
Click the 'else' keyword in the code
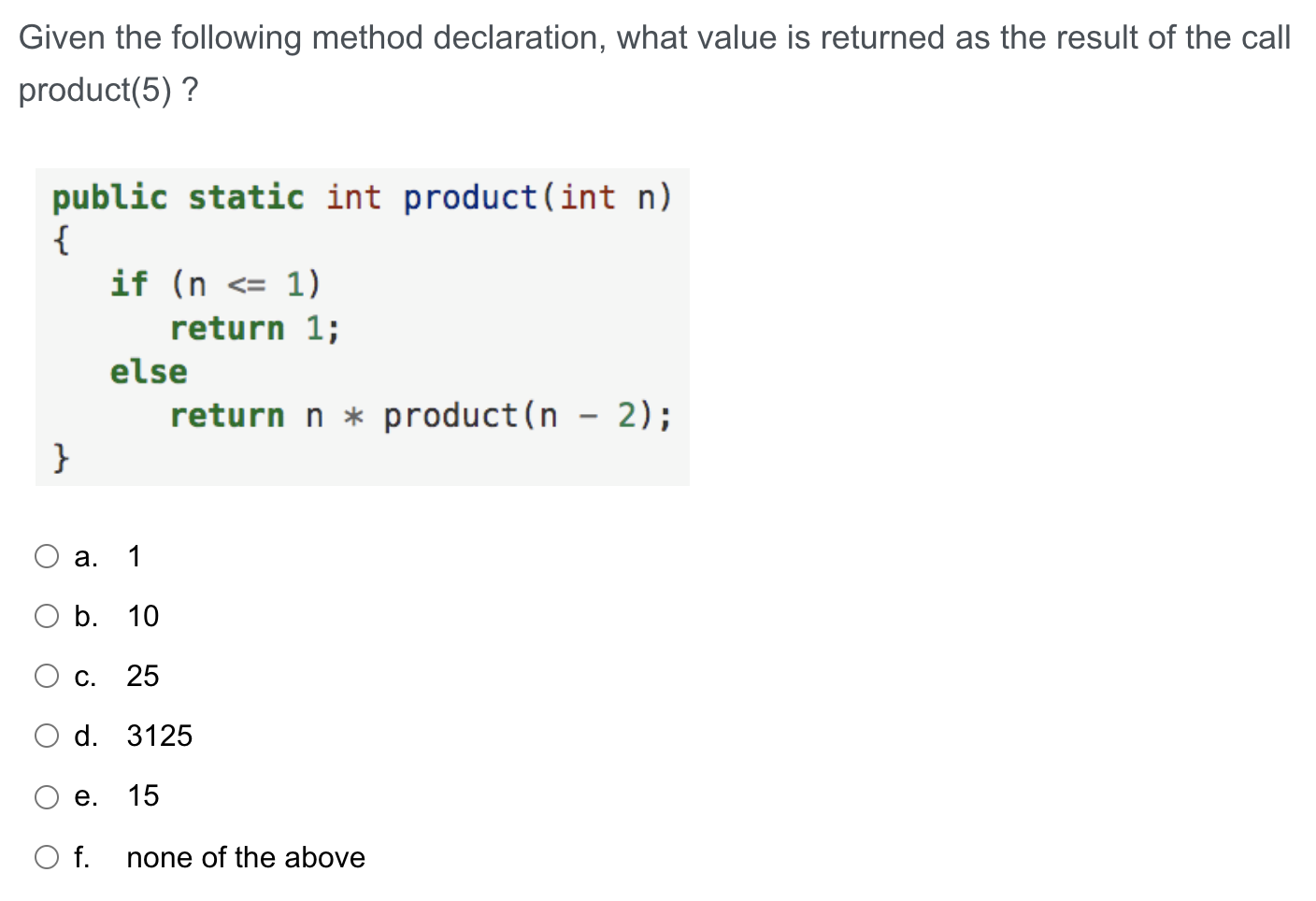[x=148, y=371]
